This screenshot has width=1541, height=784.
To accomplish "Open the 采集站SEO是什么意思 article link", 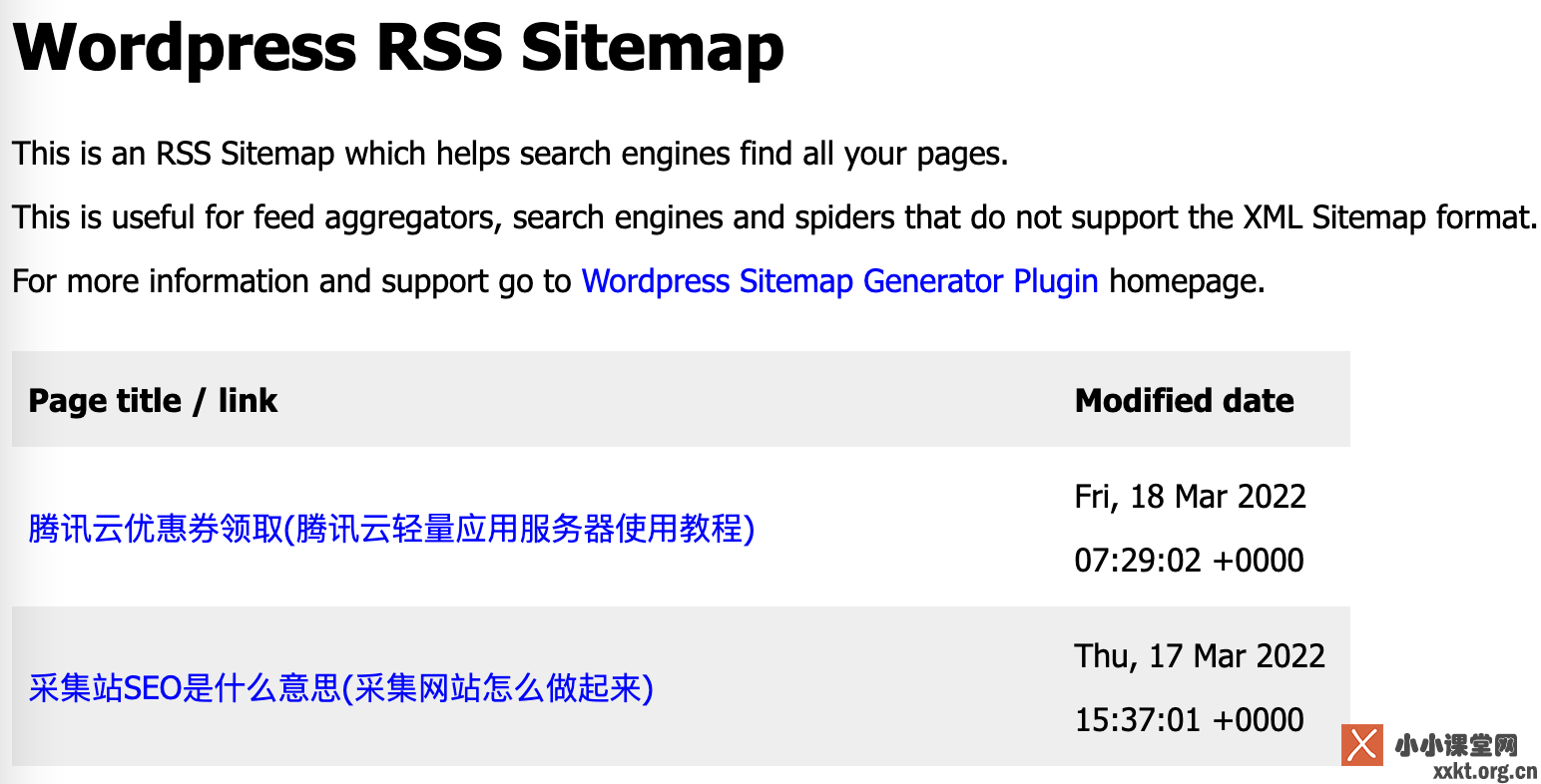I will coord(341,687).
